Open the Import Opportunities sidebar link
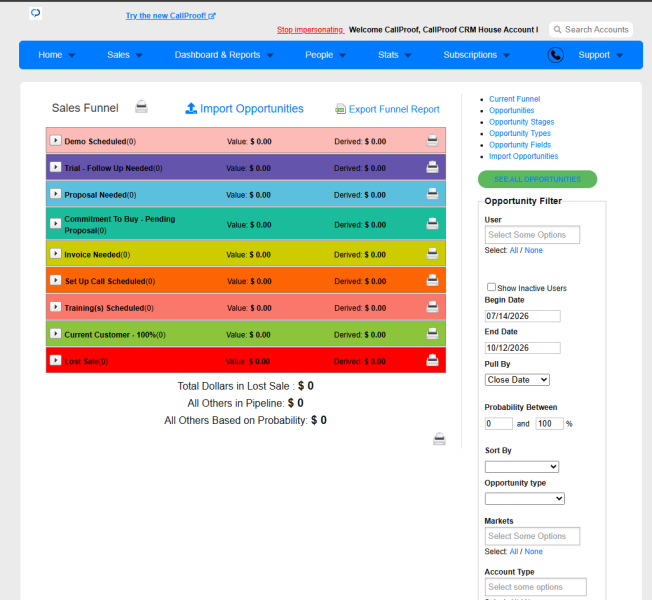652x600 pixels. (524, 156)
